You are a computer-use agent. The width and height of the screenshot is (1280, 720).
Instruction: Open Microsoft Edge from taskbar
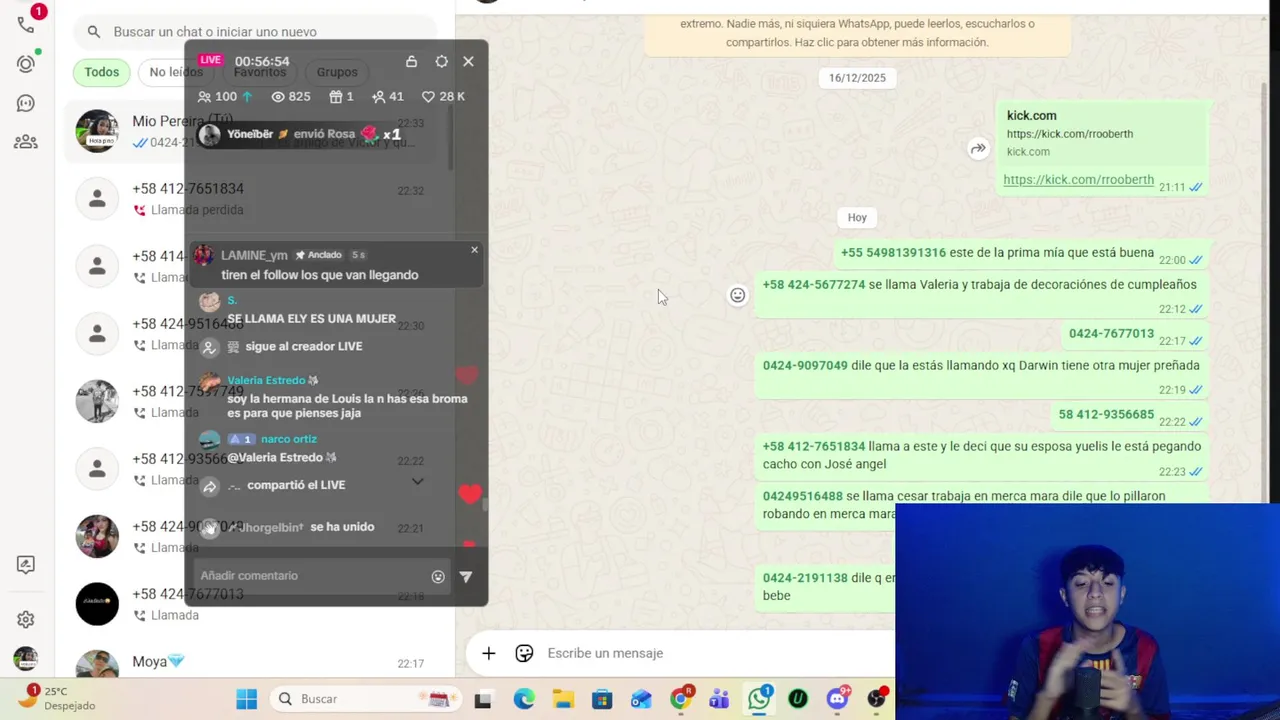click(524, 699)
